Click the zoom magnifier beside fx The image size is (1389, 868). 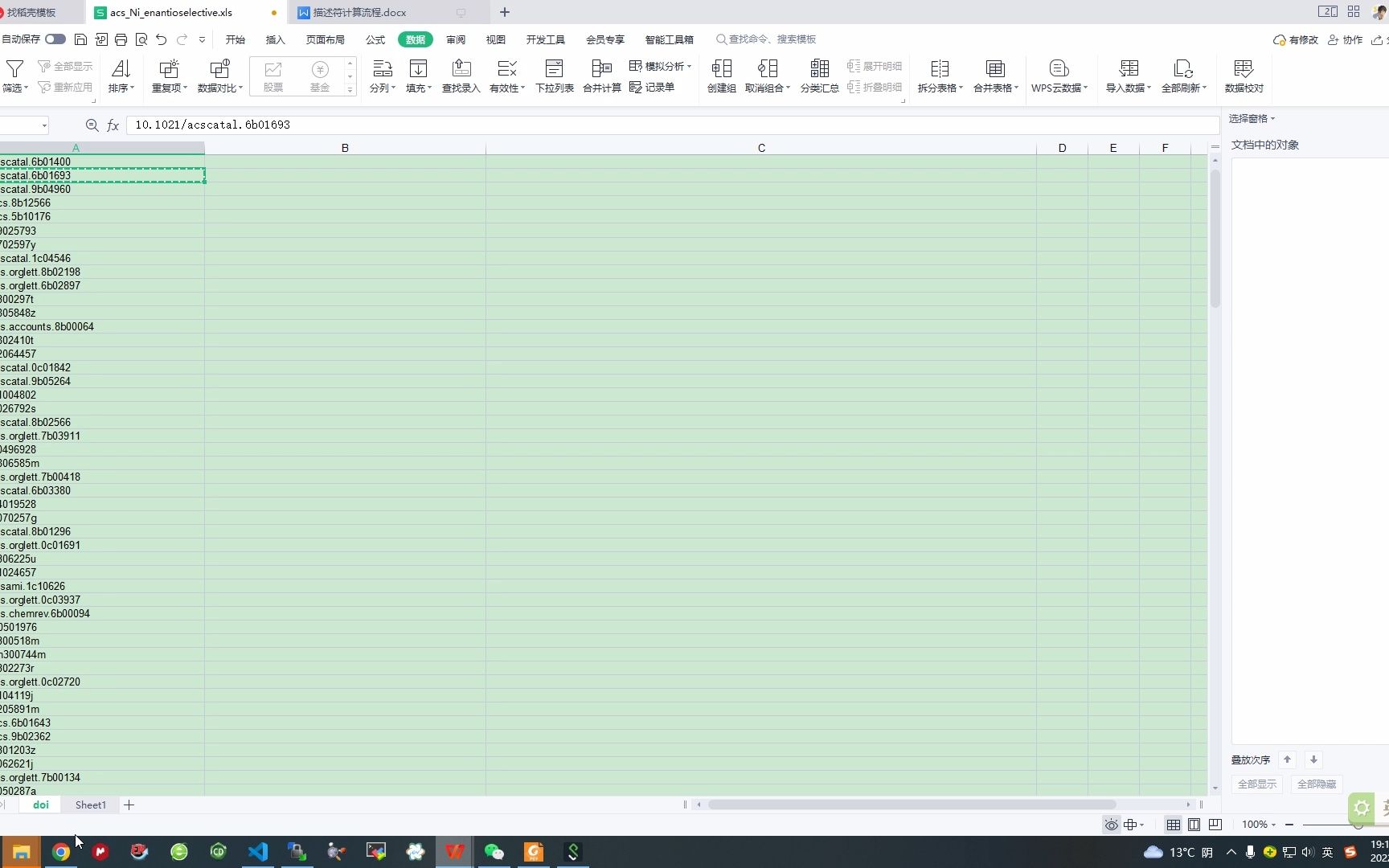click(92, 125)
